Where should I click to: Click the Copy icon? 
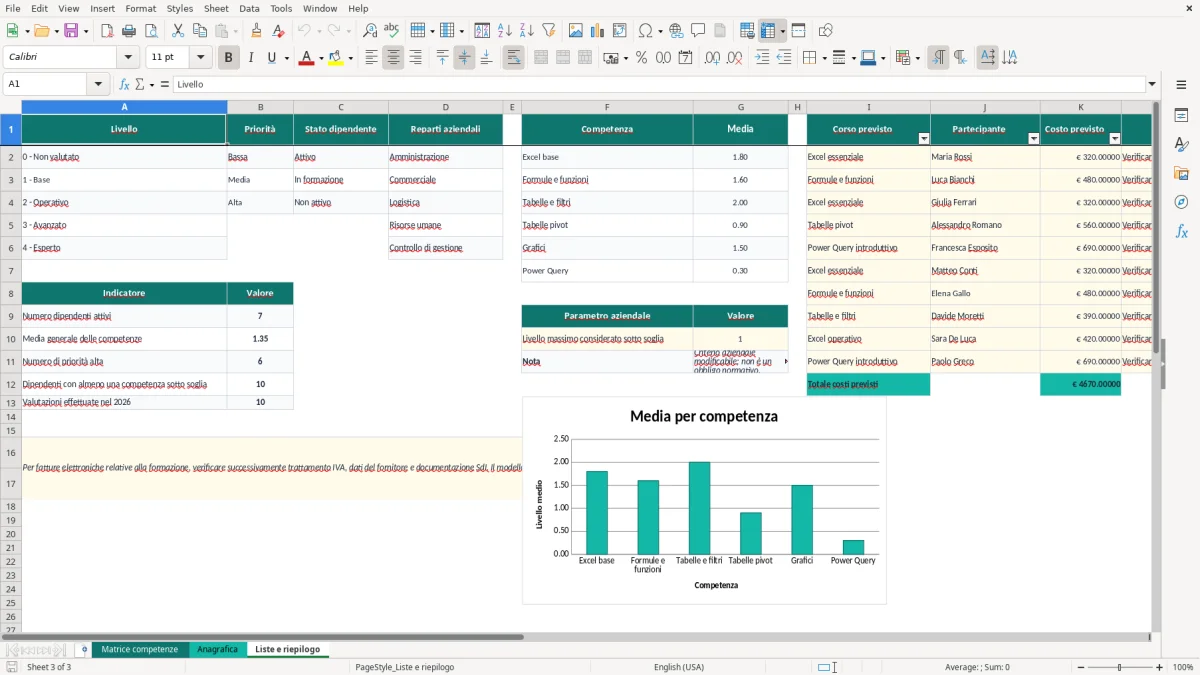[200, 31]
